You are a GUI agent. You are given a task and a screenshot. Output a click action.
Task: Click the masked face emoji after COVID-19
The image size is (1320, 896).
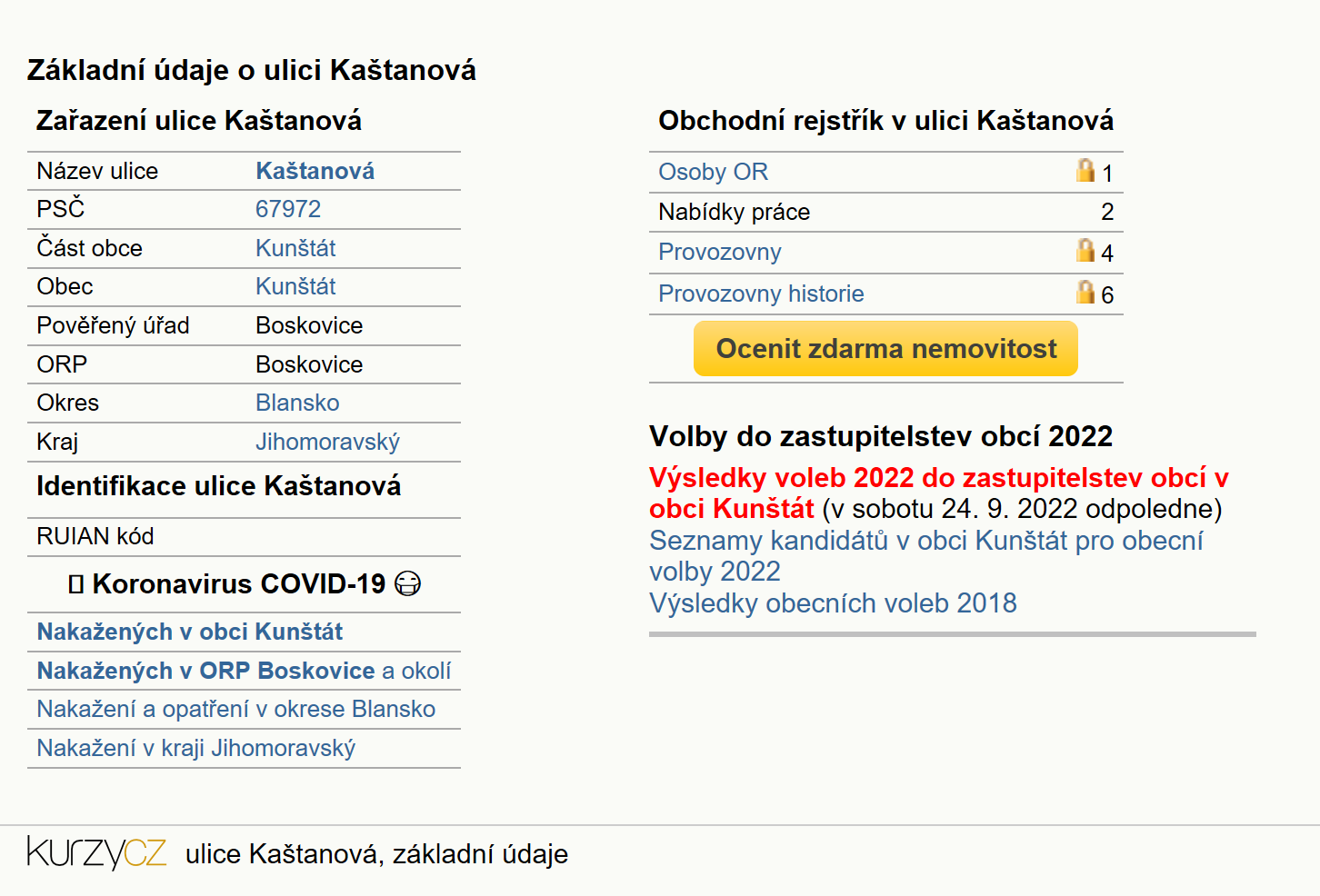pos(408,583)
